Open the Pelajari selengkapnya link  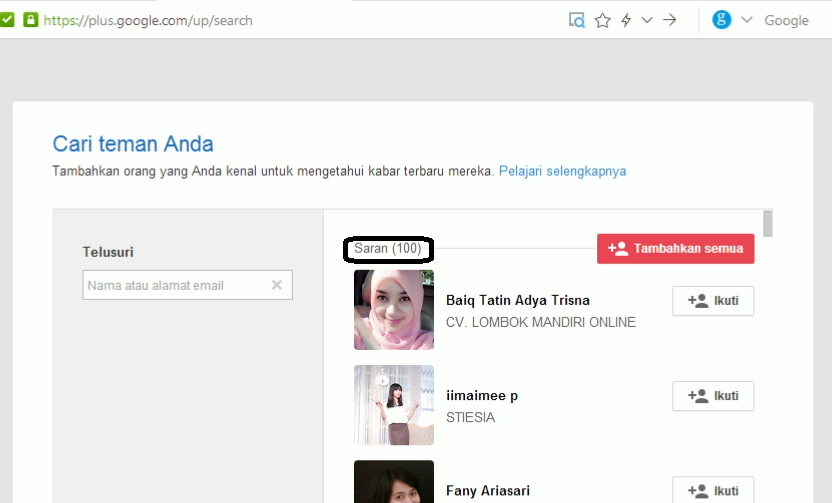coord(562,171)
